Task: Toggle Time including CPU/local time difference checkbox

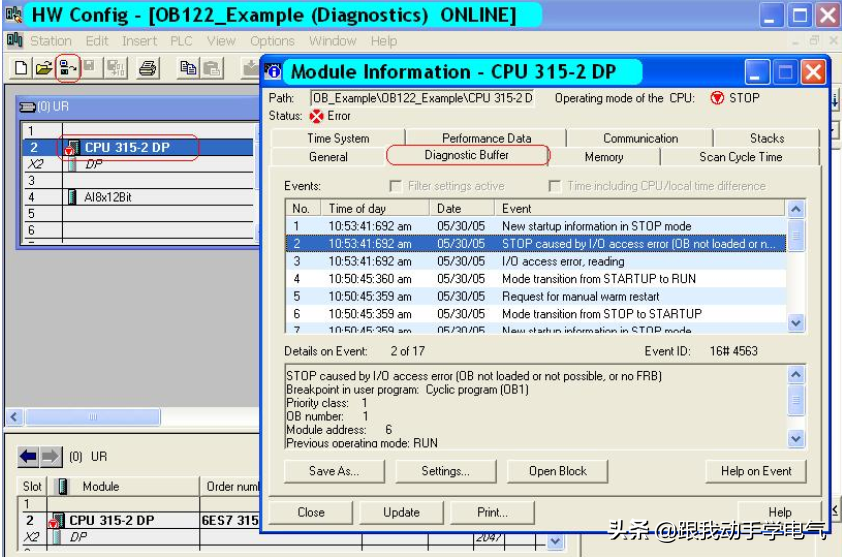Action: click(x=555, y=186)
